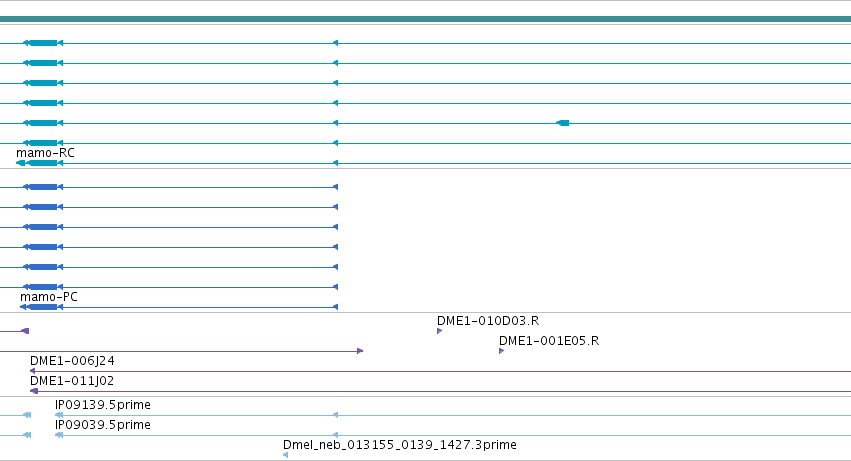Click the IP09139.5prime label
This screenshot has height=461, width=851.
tap(103, 405)
